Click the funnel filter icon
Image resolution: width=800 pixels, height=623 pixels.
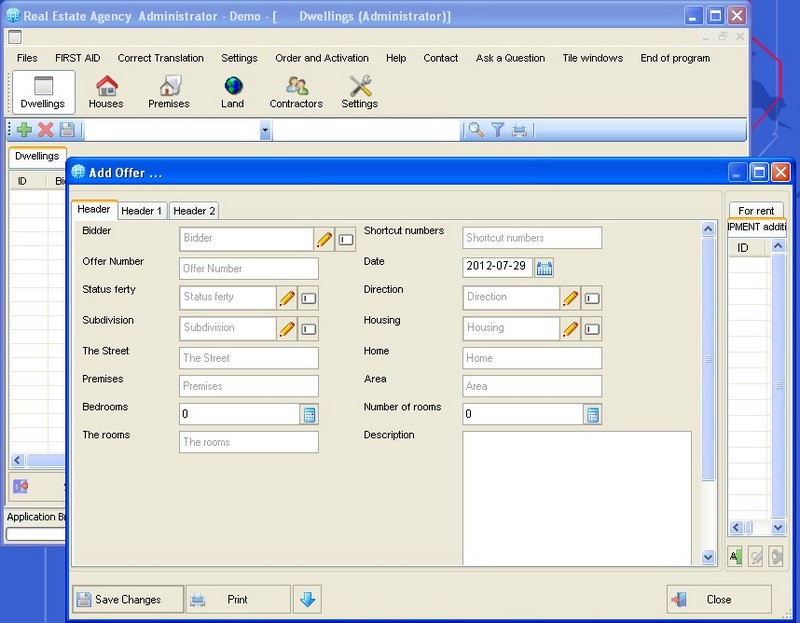pyautogui.click(x=497, y=130)
